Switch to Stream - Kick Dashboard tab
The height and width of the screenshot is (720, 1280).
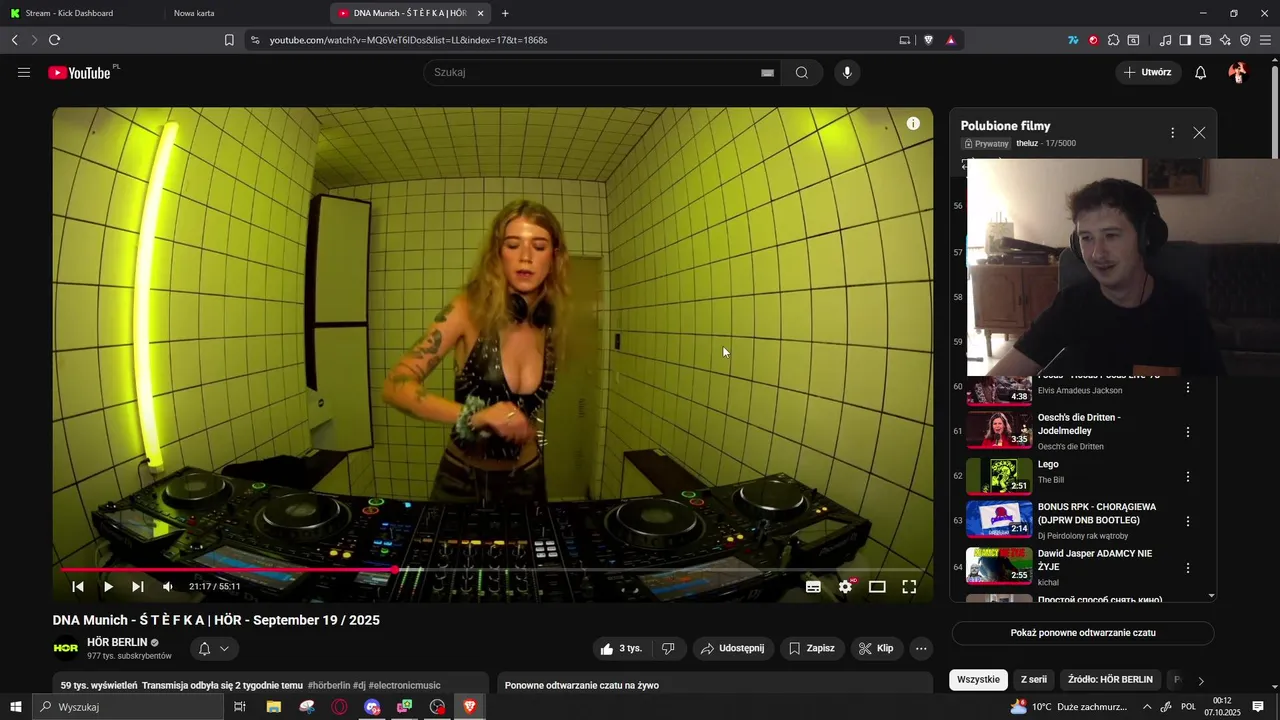[x=80, y=13]
